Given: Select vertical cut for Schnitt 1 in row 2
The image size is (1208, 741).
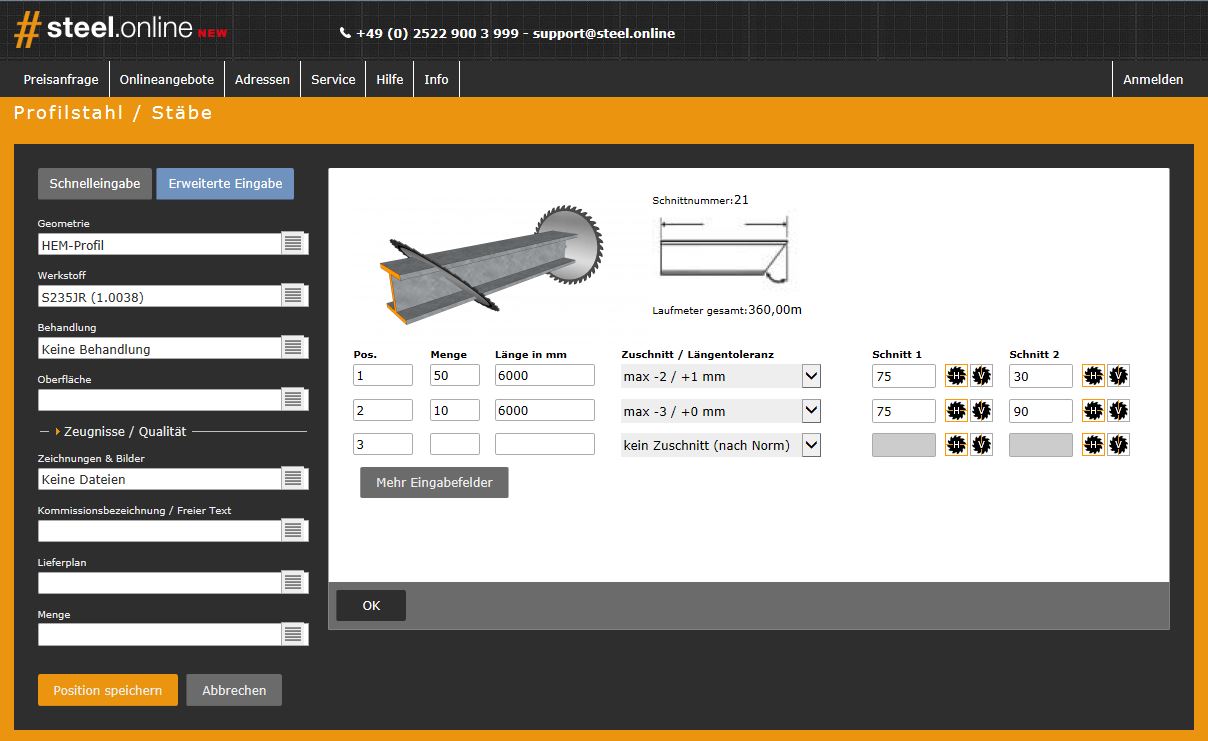Looking at the screenshot, I should (981, 411).
